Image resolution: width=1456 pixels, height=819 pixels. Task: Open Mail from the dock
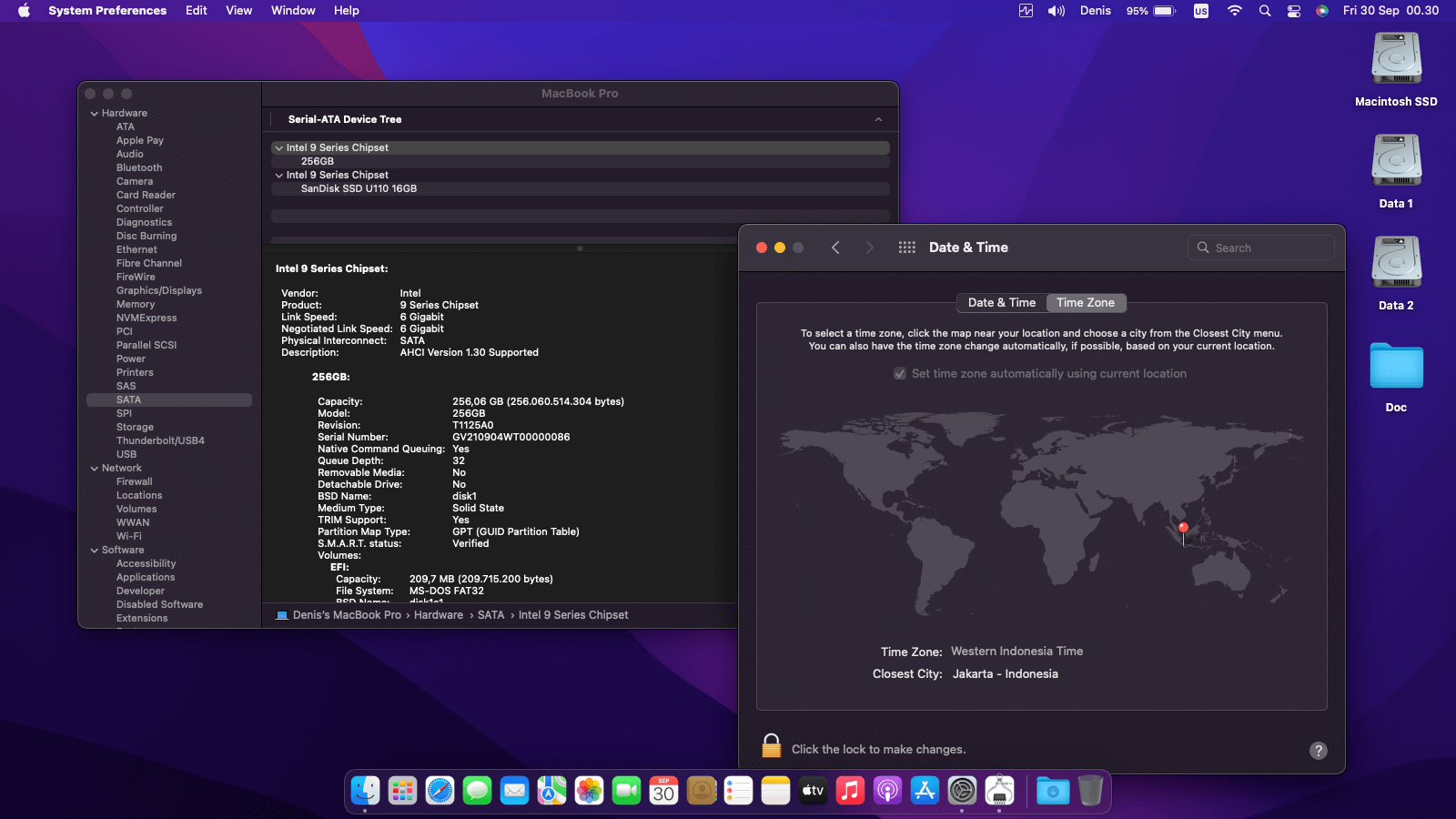514,790
